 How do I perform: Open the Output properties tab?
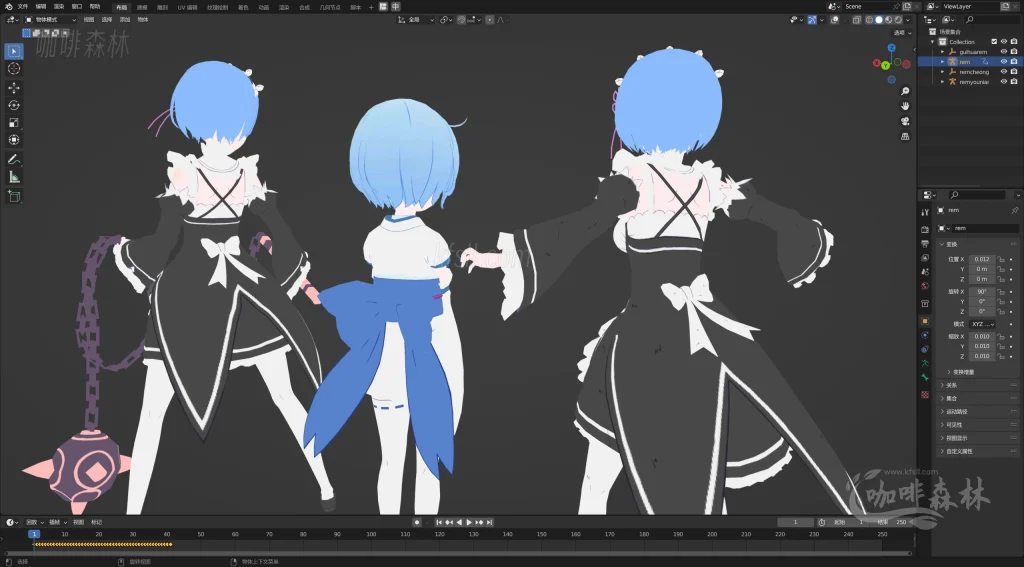tap(925, 244)
